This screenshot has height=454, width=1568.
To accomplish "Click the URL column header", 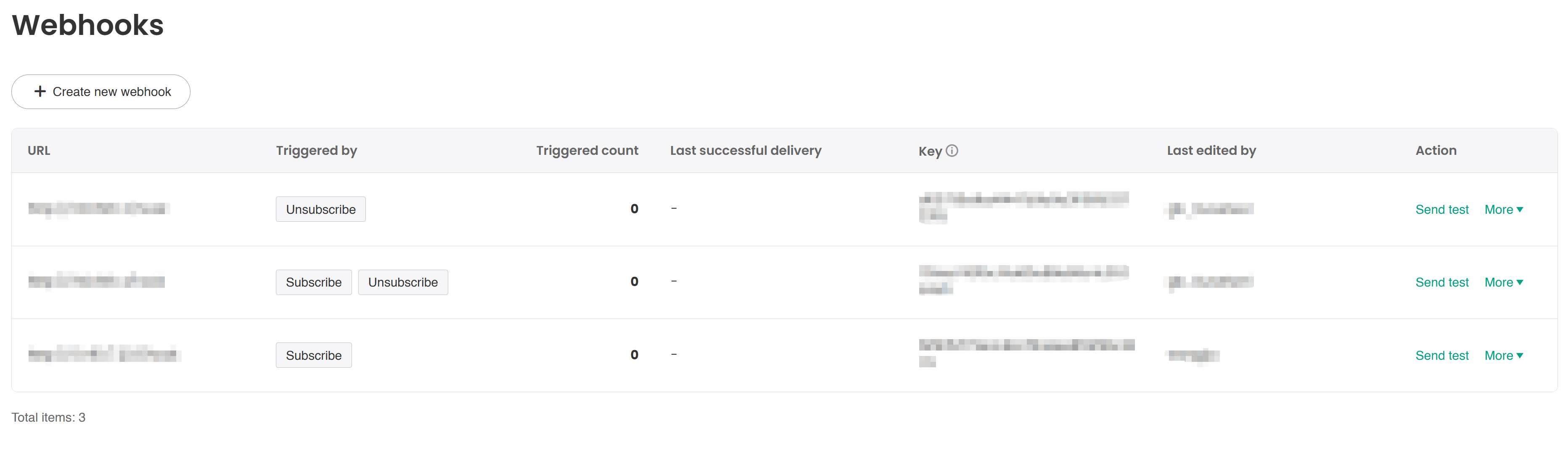I will click(x=38, y=151).
